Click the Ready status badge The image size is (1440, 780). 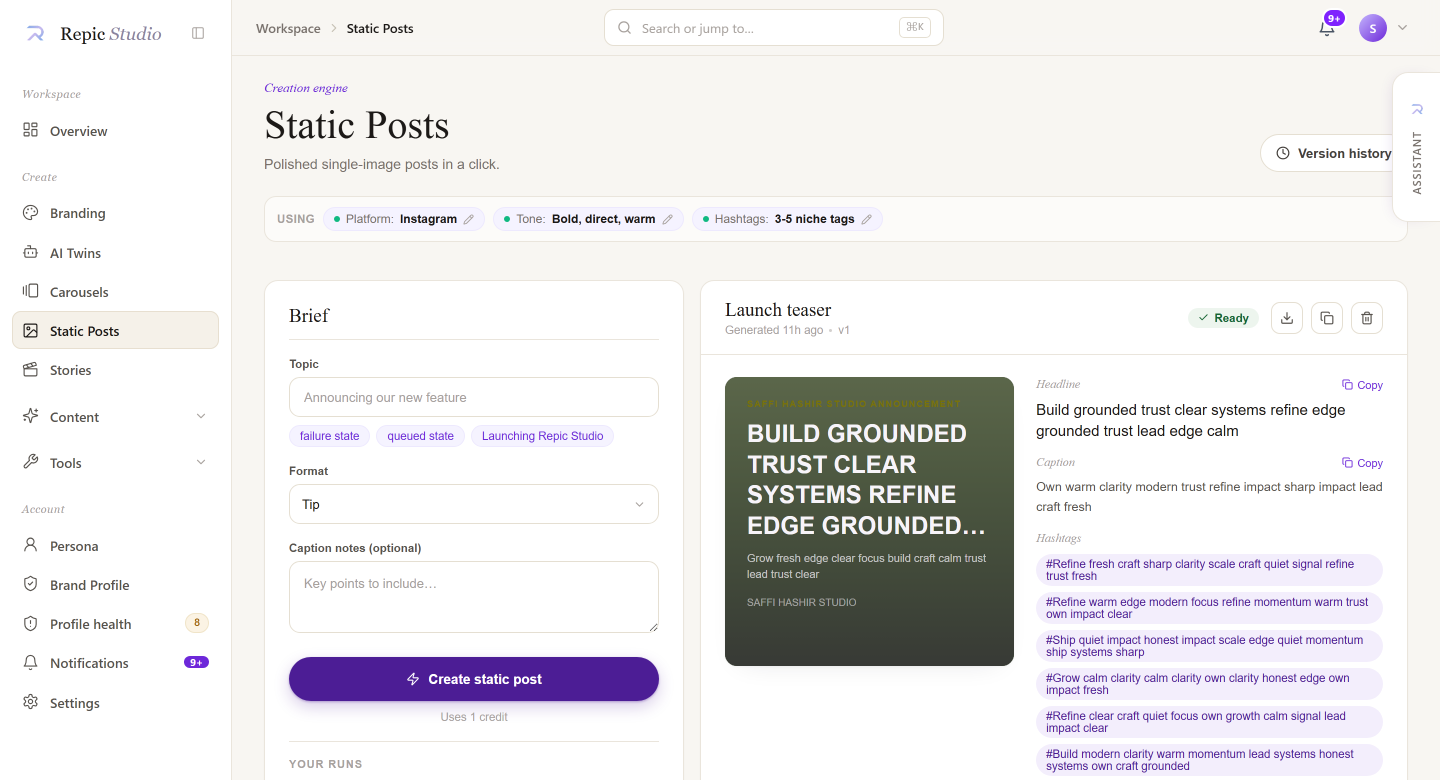[x=1223, y=318]
